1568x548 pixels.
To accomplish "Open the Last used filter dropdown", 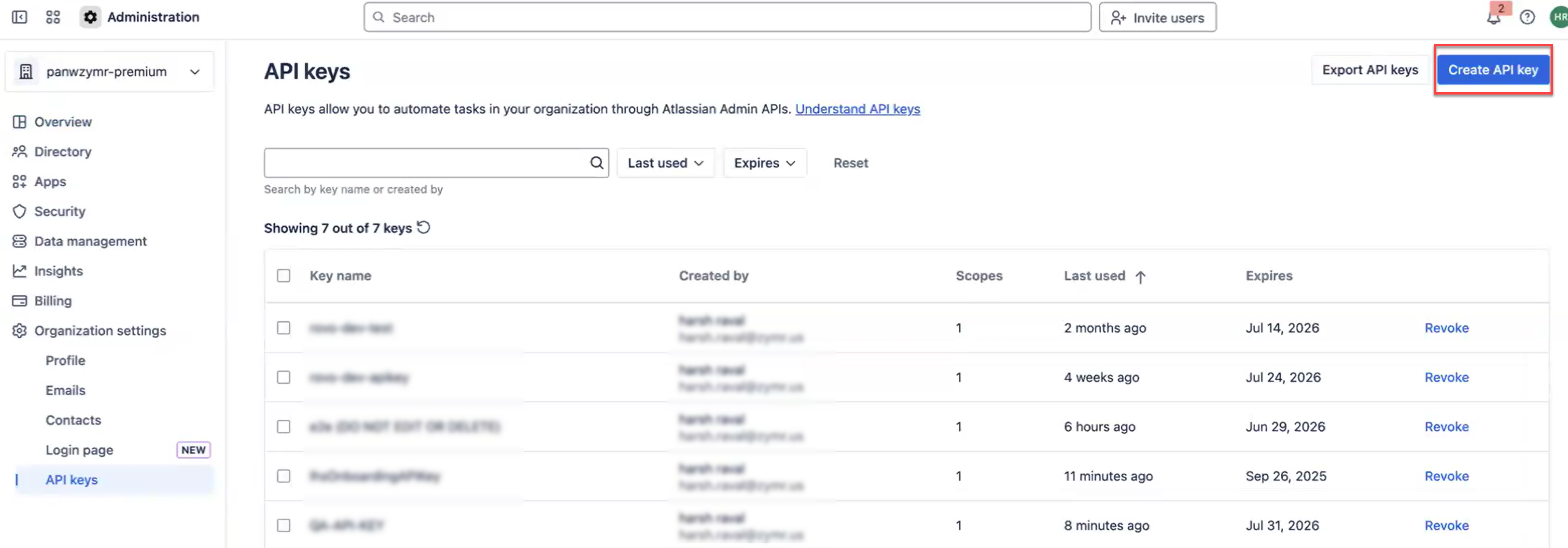I will click(x=665, y=163).
